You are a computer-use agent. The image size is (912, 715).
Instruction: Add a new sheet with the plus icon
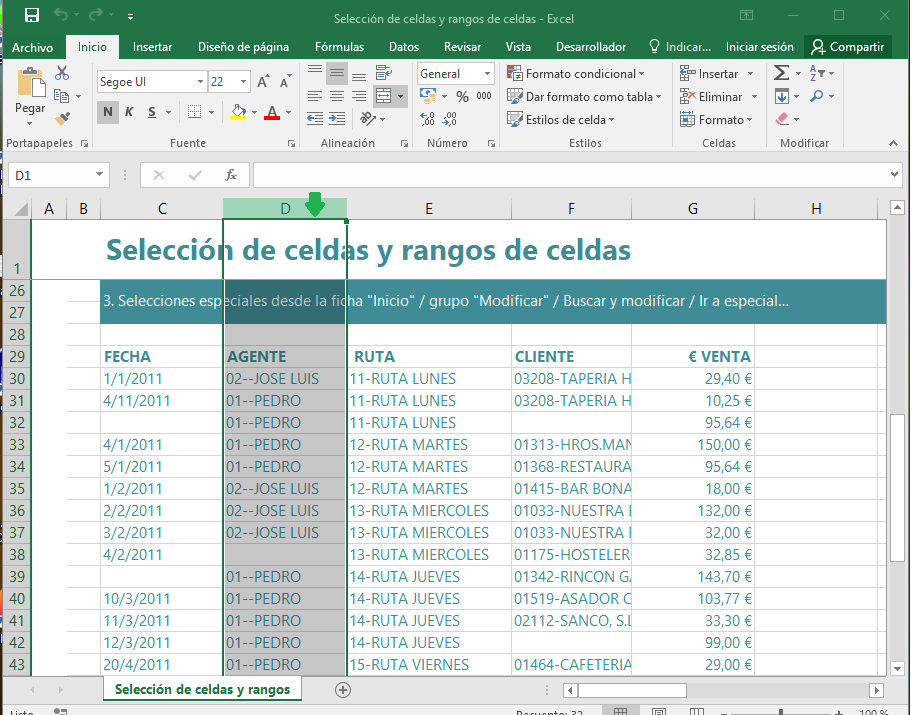point(343,690)
